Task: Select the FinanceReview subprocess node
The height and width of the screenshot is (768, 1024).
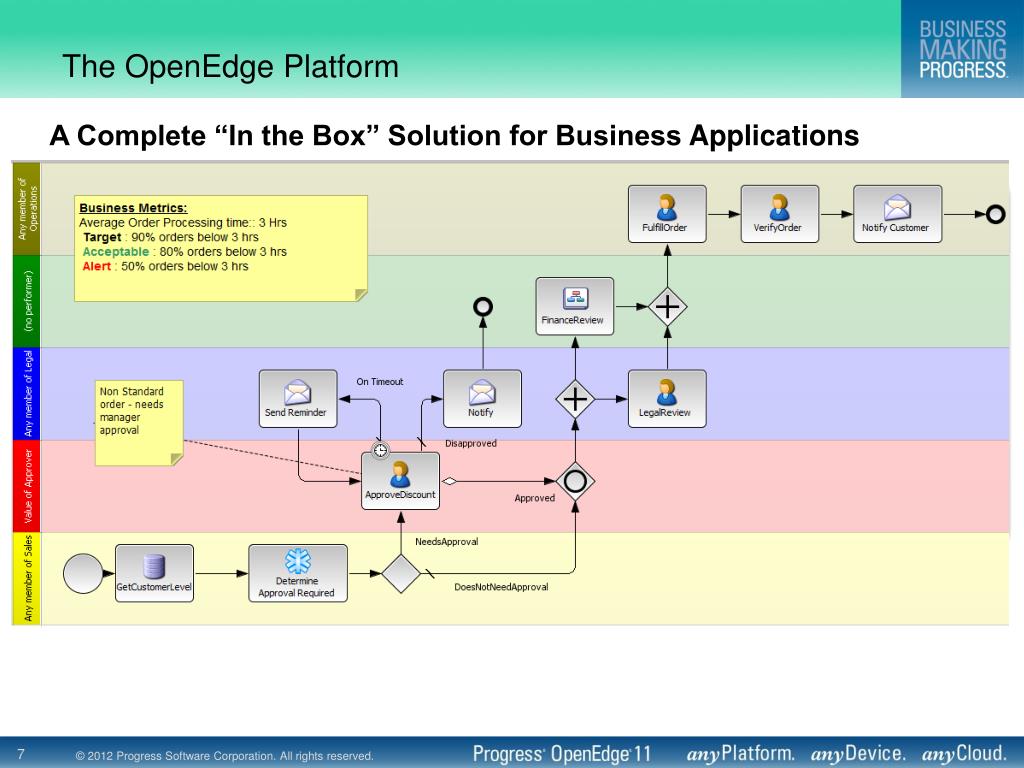Action: coord(575,306)
